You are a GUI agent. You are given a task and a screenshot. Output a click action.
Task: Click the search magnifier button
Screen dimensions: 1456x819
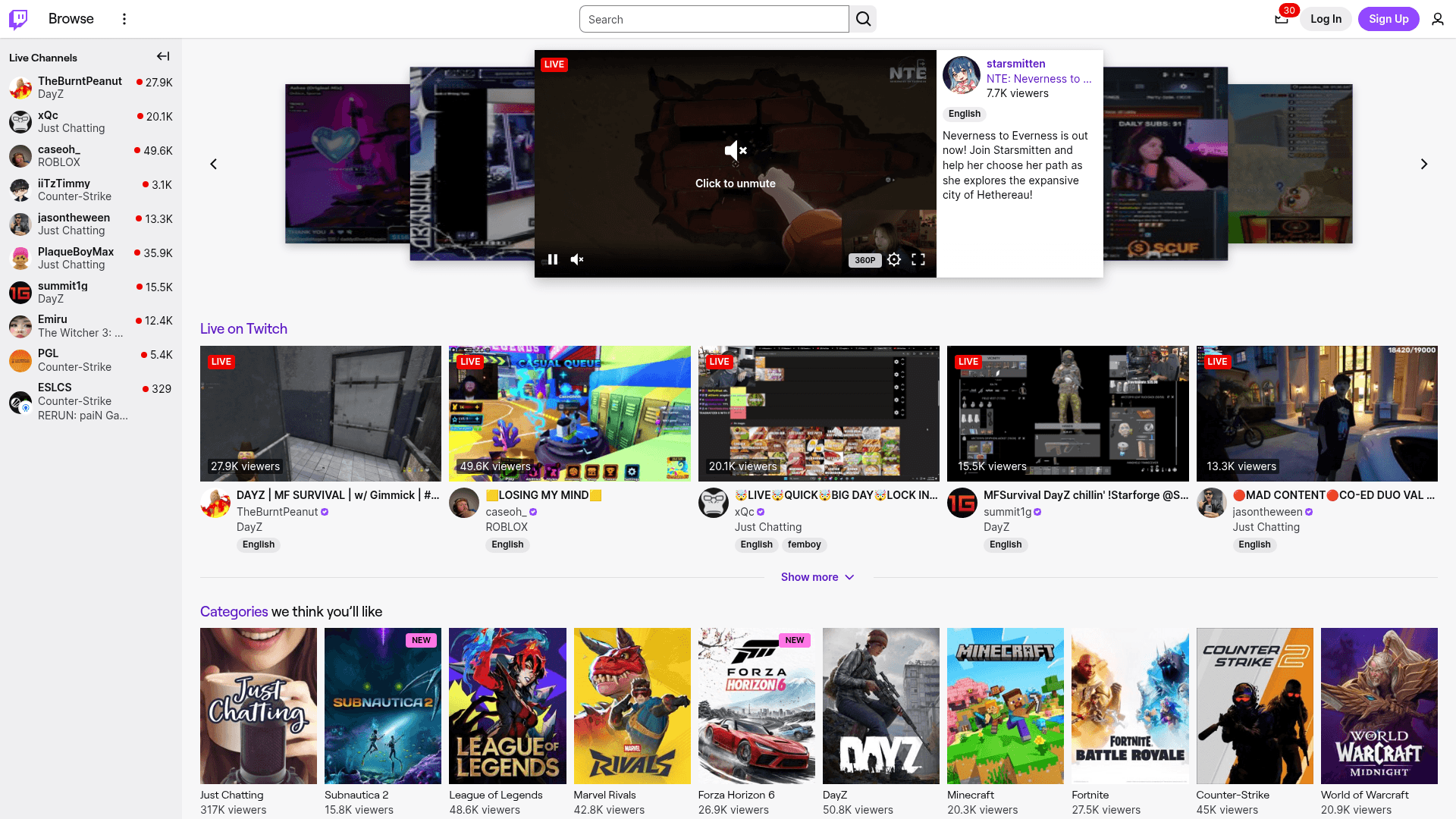tap(863, 19)
